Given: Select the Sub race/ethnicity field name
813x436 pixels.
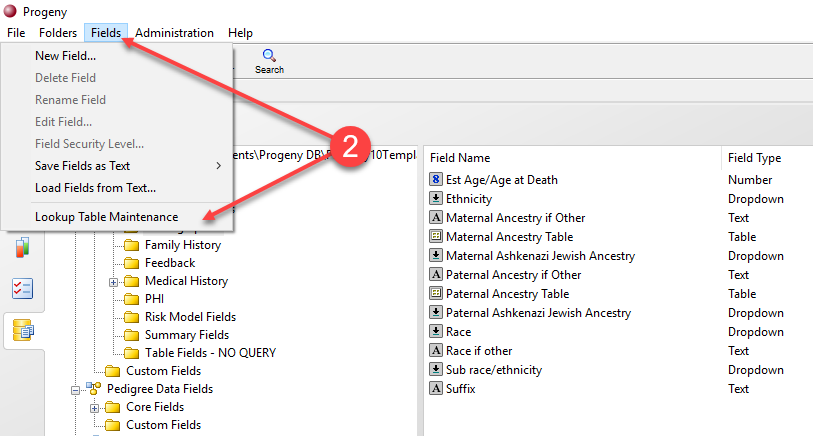Looking at the screenshot, I should [x=494, y=370].
